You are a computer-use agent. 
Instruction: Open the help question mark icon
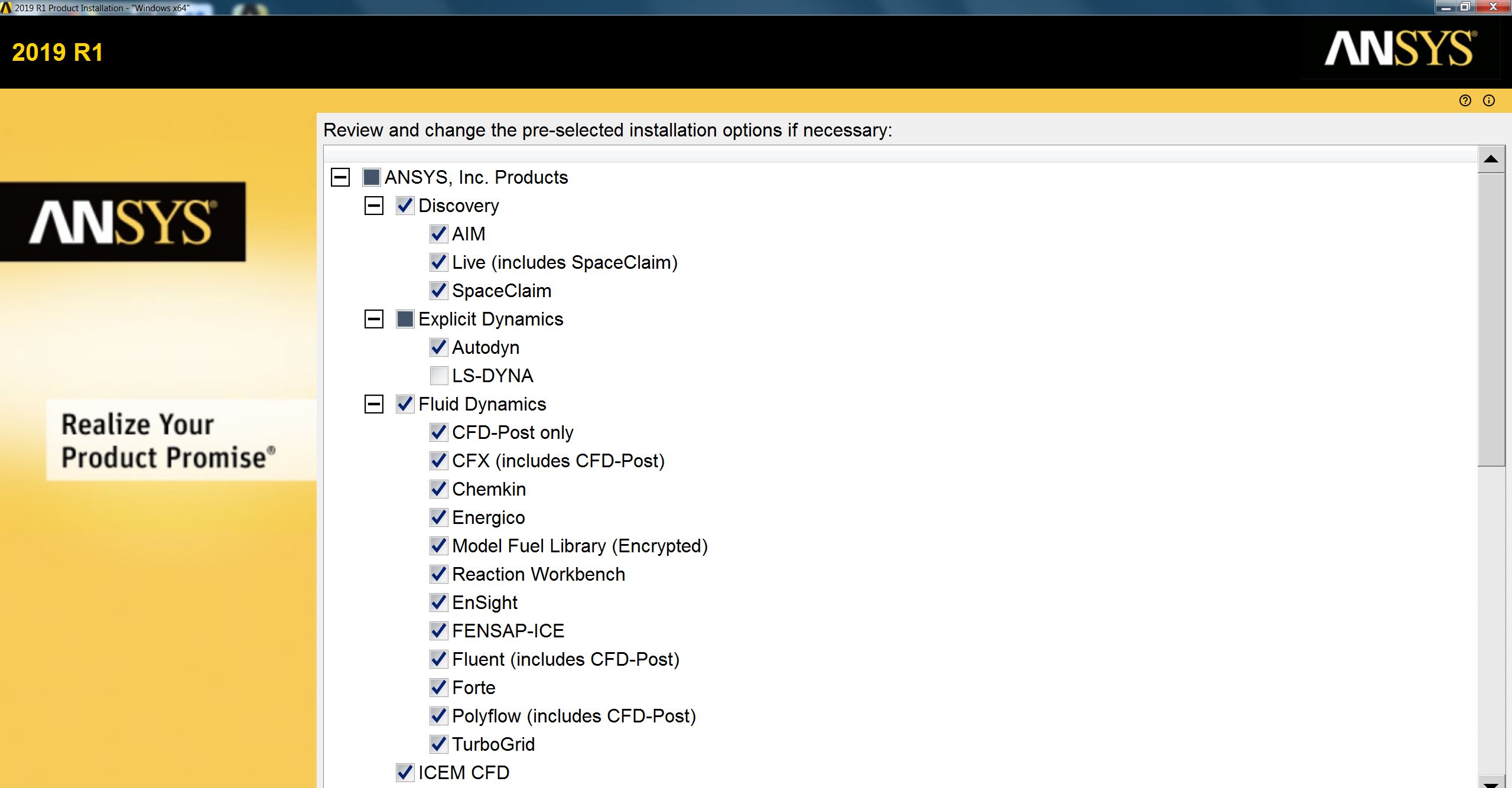coord(1465,100)
